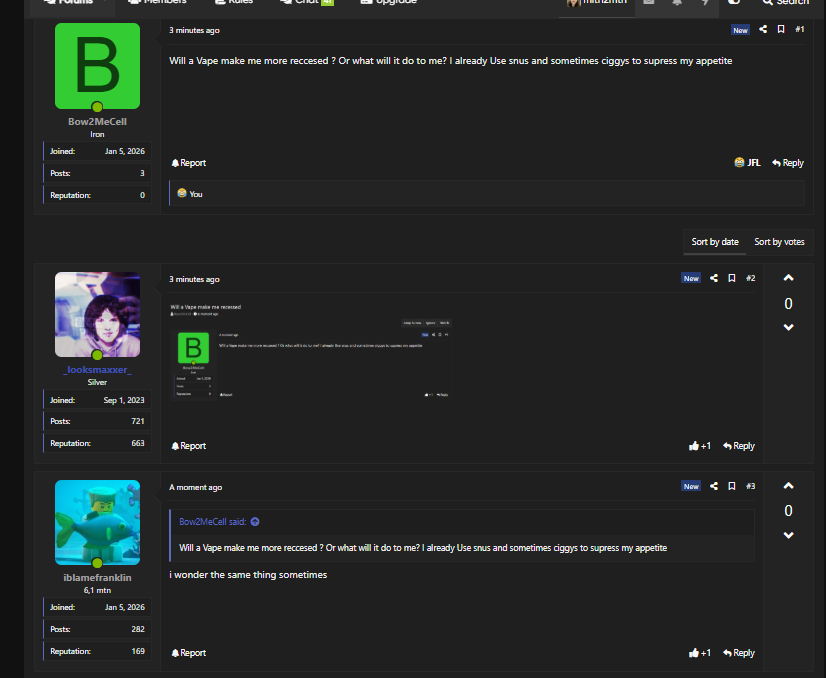
Task: React JFL to Bow2MeCell's post
Action: pos(746,163)
